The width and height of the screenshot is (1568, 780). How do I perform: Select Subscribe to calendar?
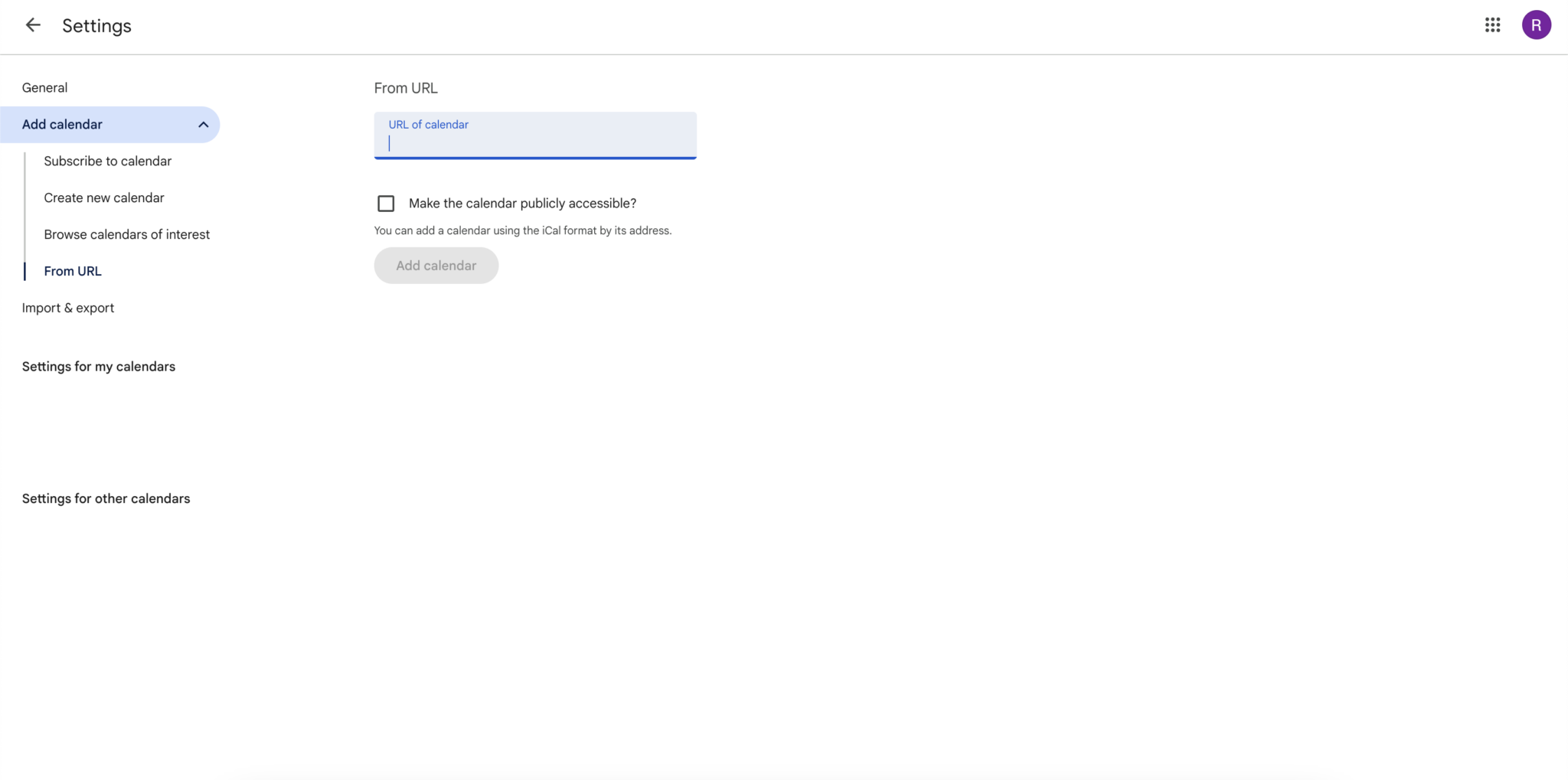tap(107, 161)
